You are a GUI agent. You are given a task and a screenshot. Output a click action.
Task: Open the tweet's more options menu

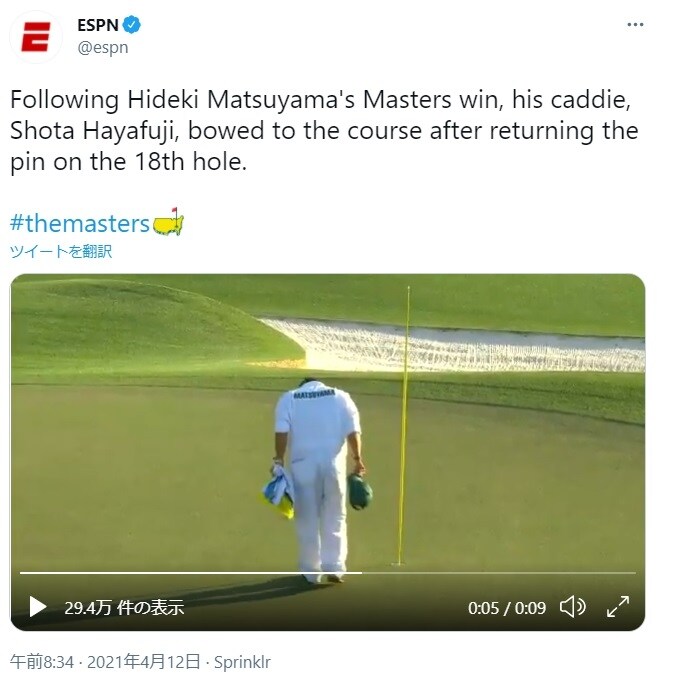tap(634, 25)
